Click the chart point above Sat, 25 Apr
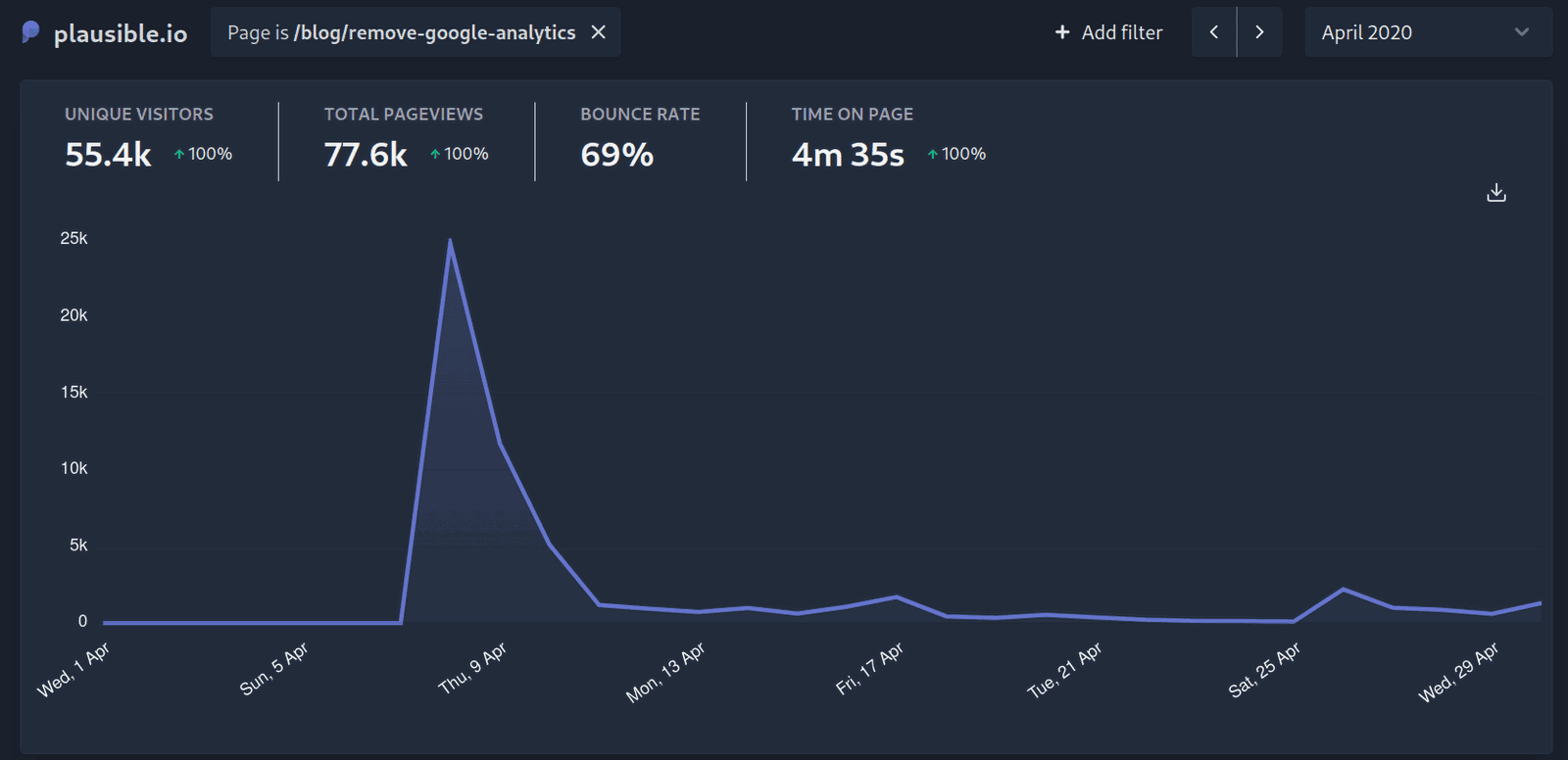This screenshot has height=760, width=1568. point(1294,621)
